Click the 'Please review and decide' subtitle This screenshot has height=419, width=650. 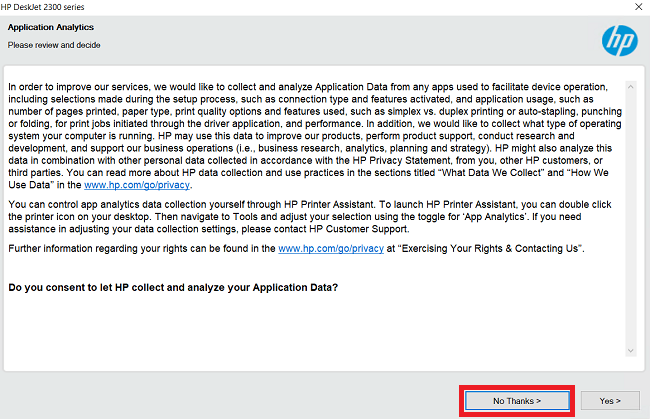54,45
